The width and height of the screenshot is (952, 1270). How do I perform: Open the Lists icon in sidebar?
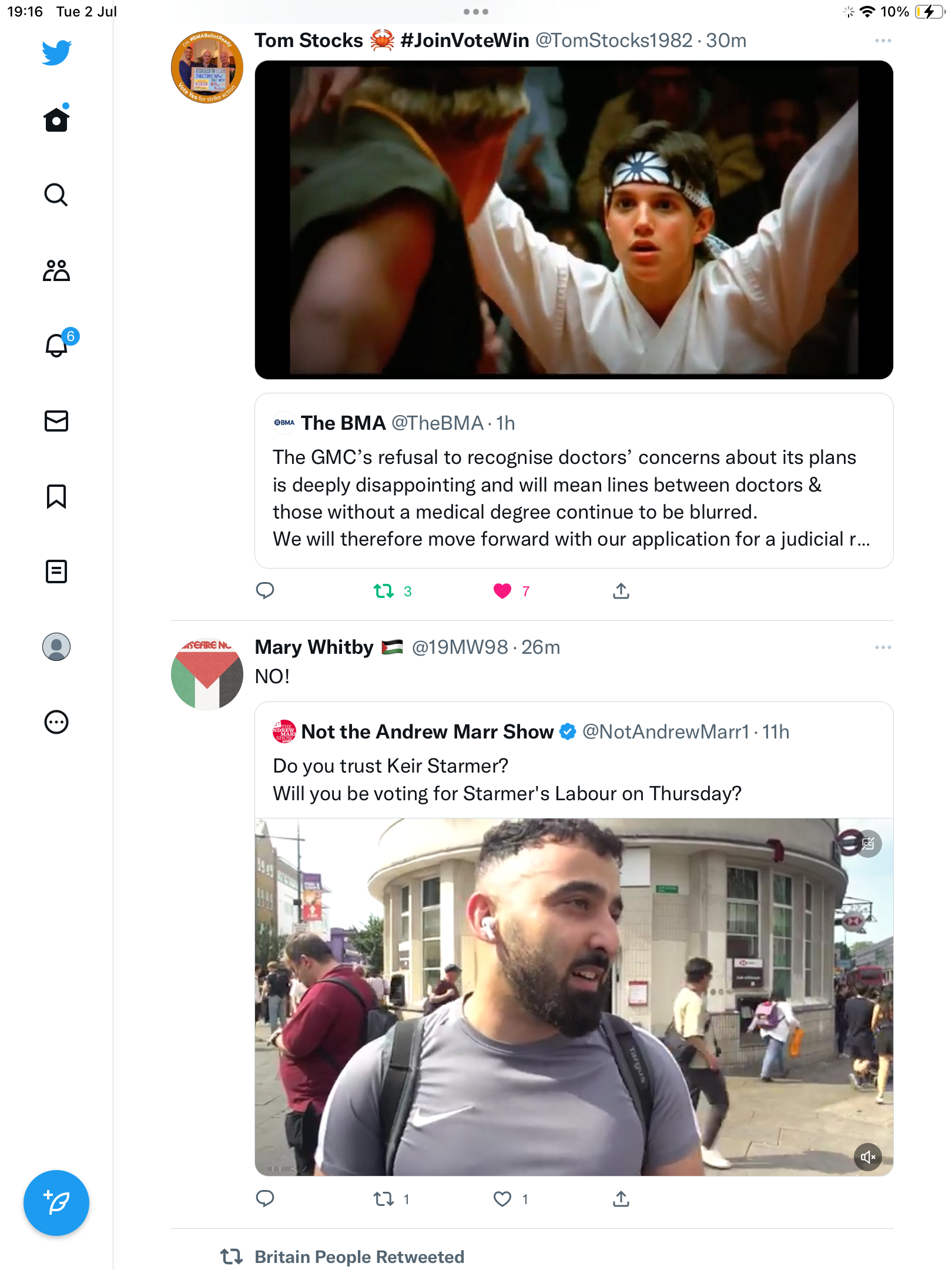pyautogui.click(x=56, y=571)
